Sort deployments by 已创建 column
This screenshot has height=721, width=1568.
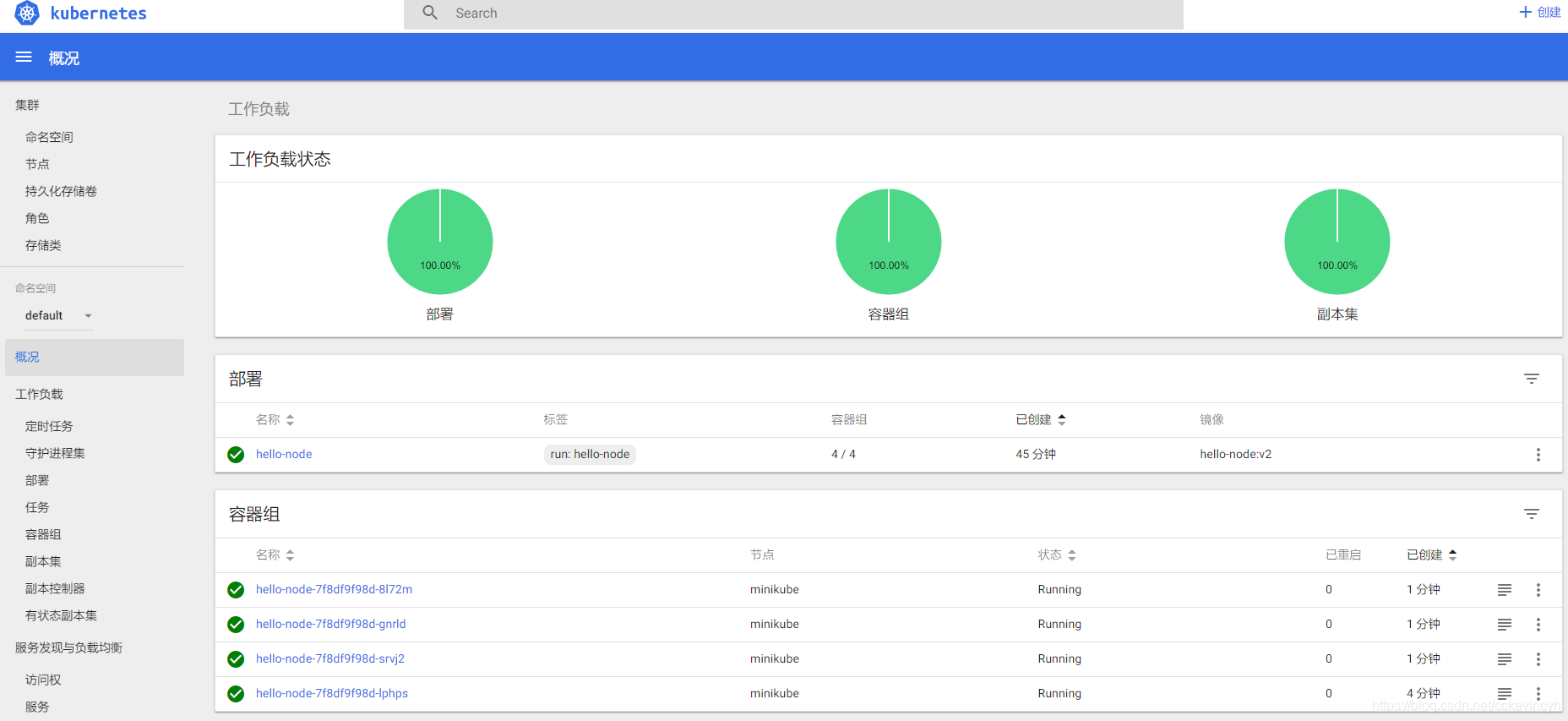(x=1041, y=419)
